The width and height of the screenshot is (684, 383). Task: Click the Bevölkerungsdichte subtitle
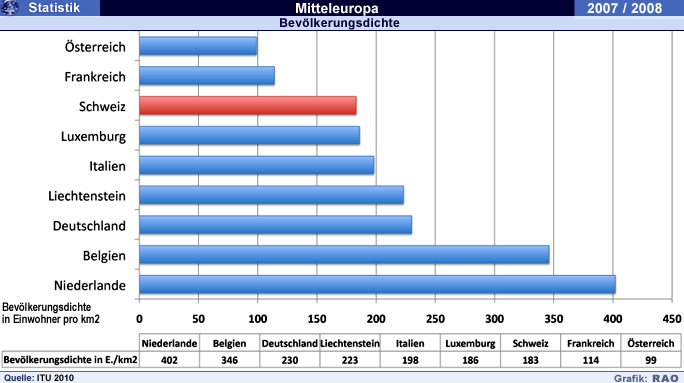[x=339, y=23]
